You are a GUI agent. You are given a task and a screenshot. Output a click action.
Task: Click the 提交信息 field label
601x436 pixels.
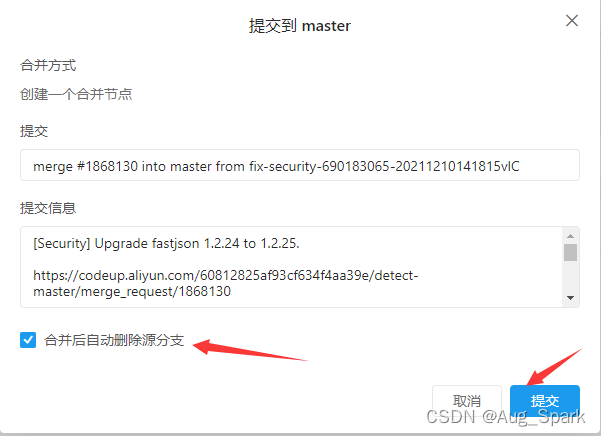click(x=48, y=208)
